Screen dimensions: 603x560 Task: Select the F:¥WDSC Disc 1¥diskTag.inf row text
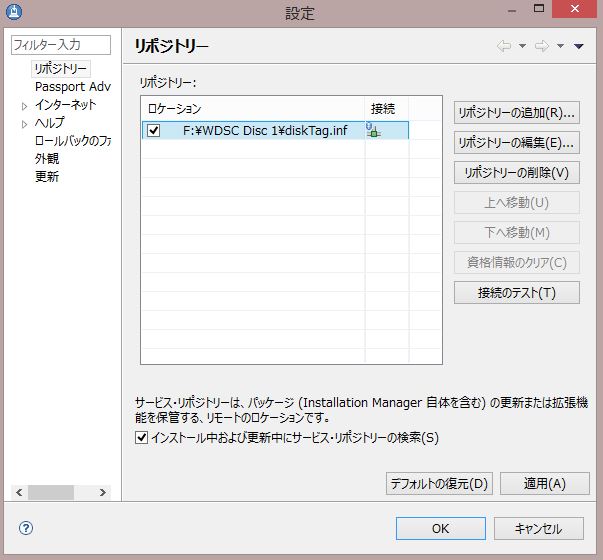click(x=265, y=130)
